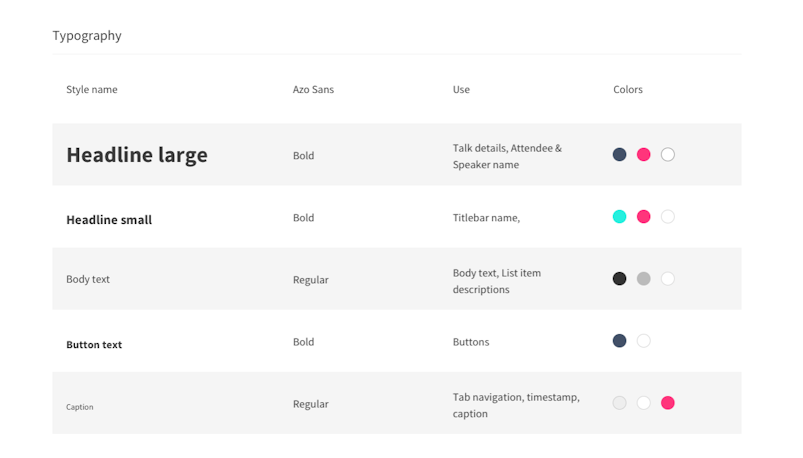The image size is (803, 458).
Task: Select the pink swatch in Headline large row
Action: 644,155
